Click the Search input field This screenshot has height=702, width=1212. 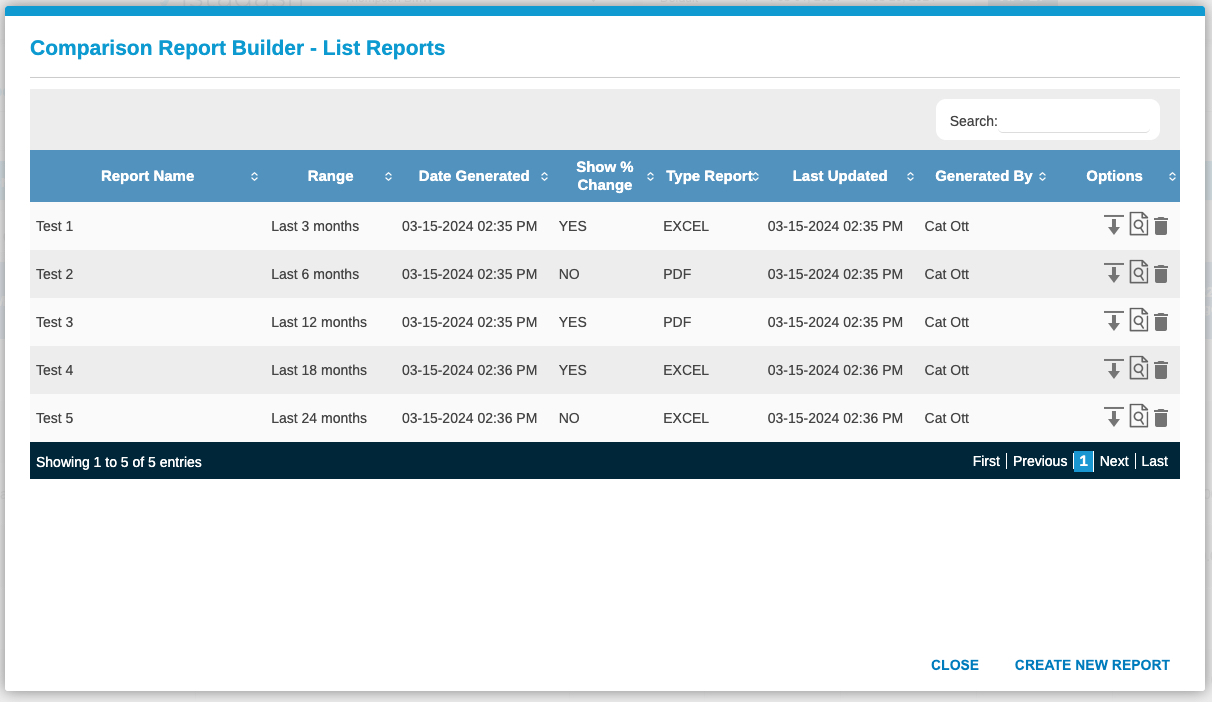point(1074,121)
